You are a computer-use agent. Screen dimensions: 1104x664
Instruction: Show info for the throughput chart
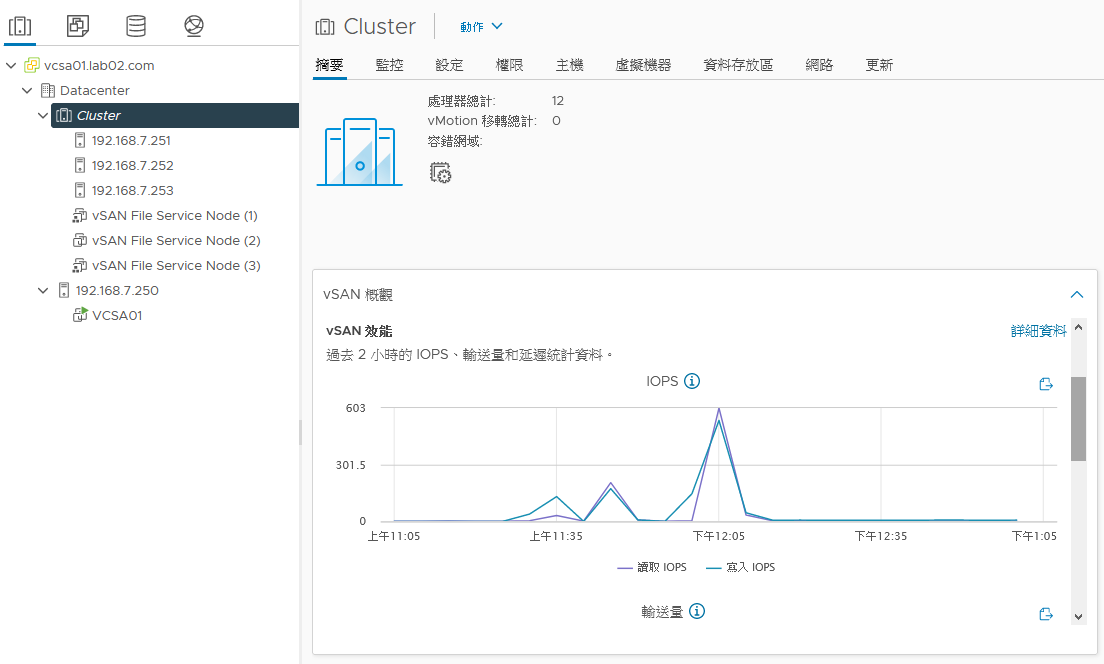pyautogui.click(x=697, y=611)
